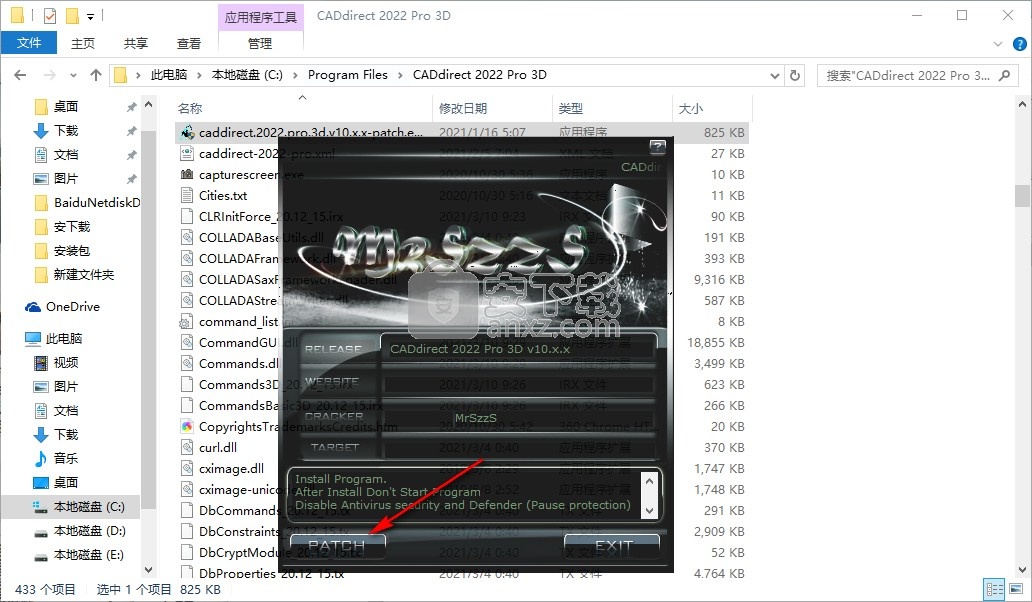Click the TARGET label in the patcher
The image size is (1032, 602).
(x=334, y=447)
